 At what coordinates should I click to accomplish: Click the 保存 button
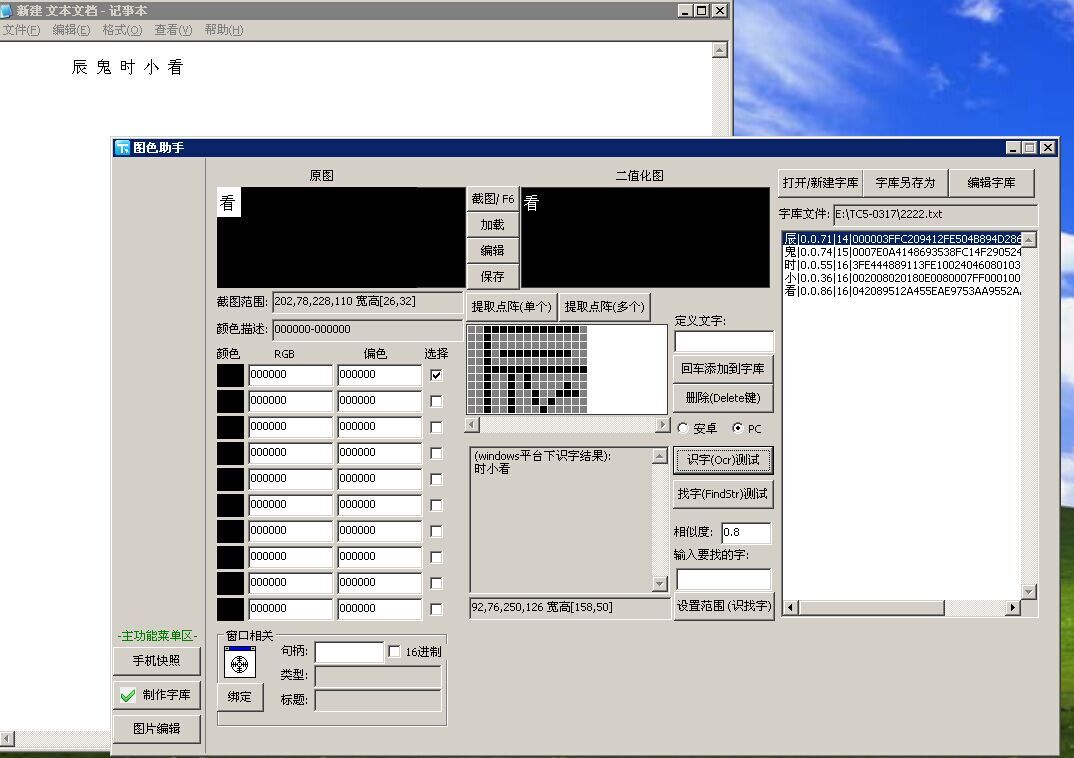coord(492,277)
